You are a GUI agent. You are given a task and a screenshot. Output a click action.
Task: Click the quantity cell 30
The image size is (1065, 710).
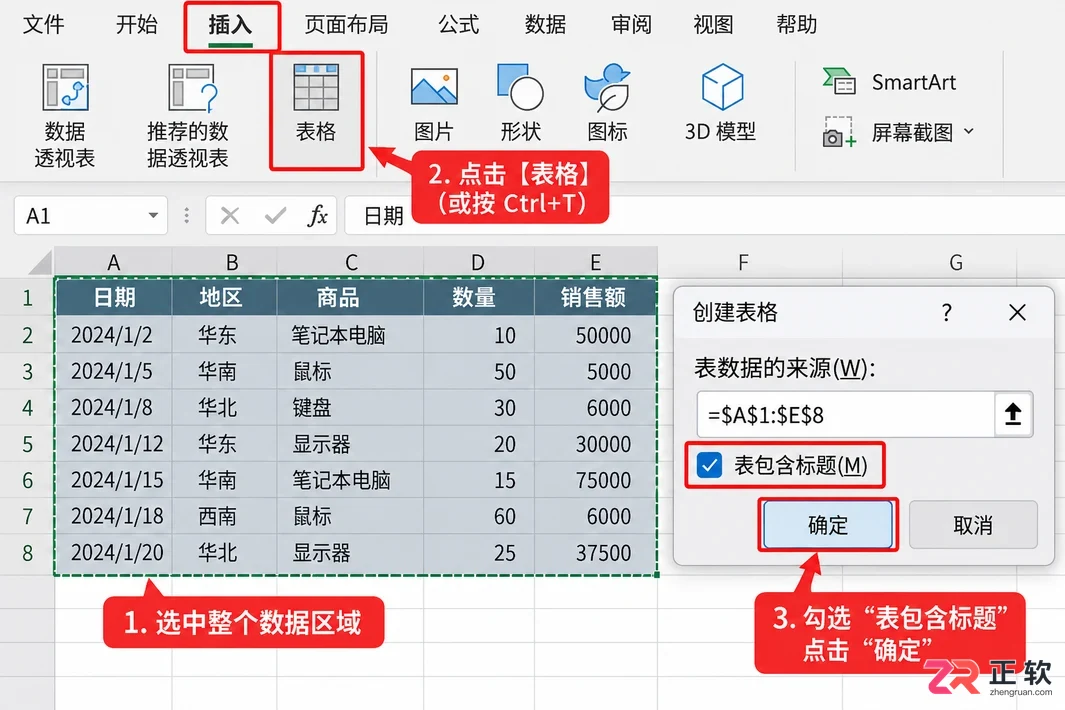[479, 408]
